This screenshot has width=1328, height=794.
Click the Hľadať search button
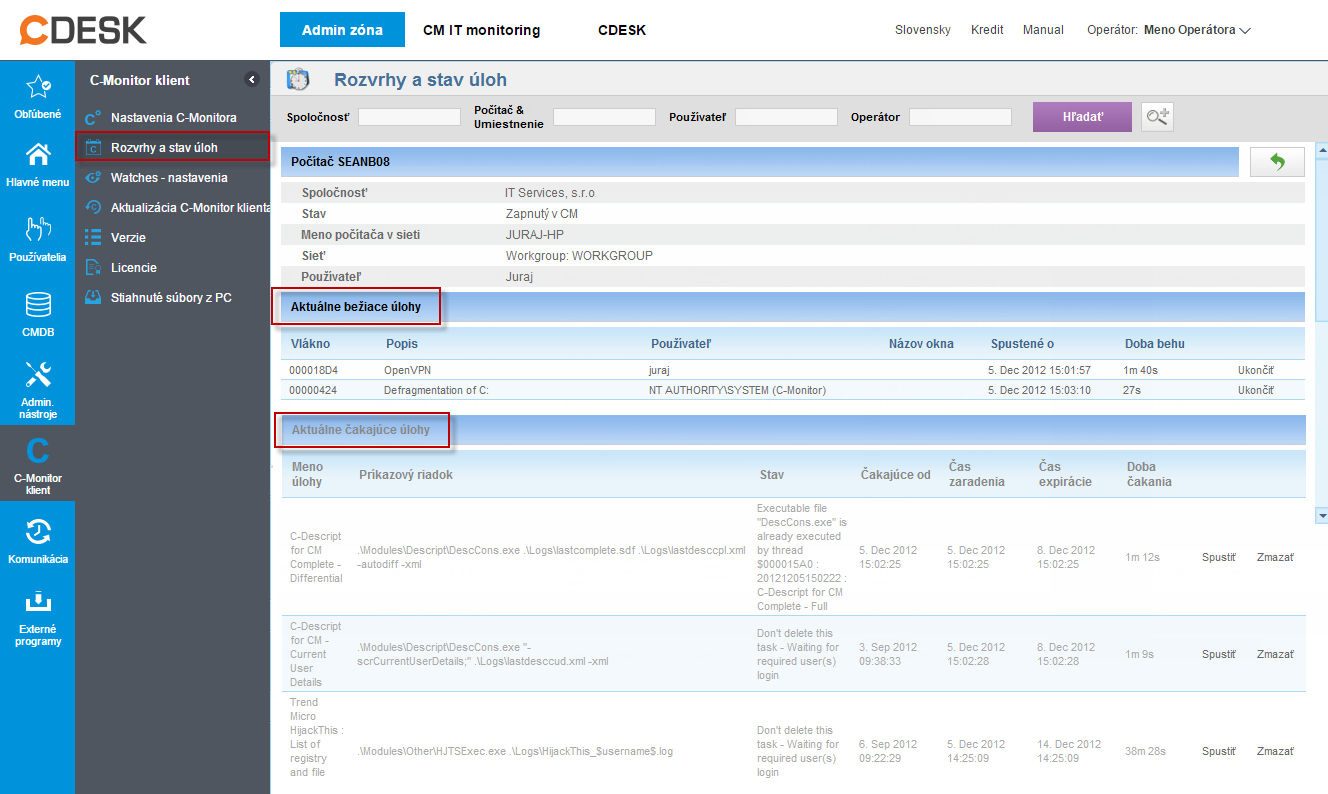tap(1082, 117)
